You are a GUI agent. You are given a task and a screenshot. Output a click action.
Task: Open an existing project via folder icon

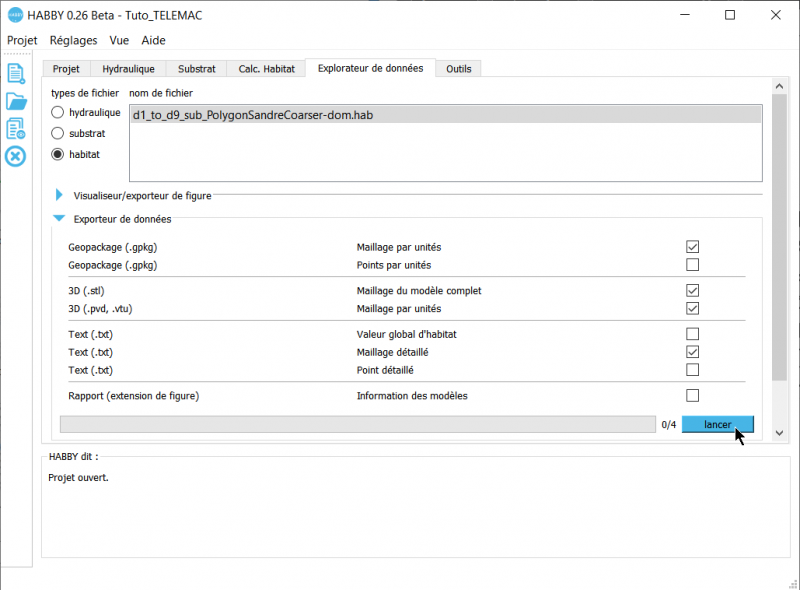(x=15, y=99)
